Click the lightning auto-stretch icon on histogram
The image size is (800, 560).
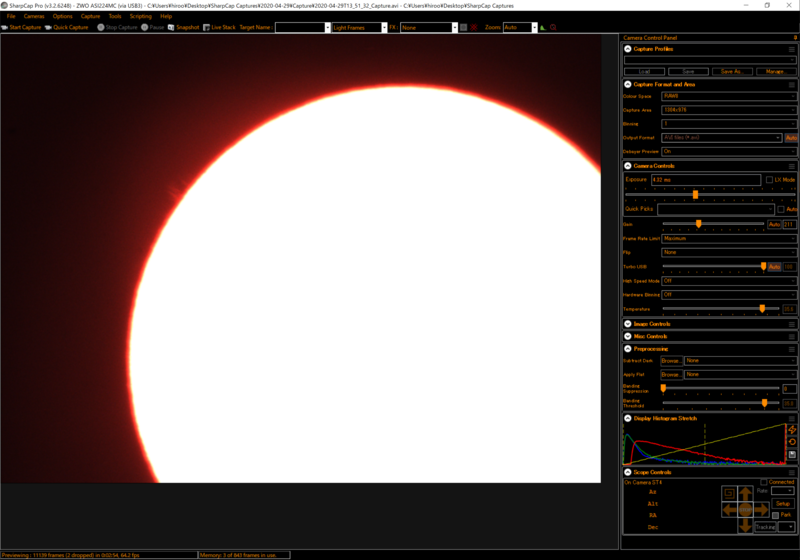pos(792,430)
